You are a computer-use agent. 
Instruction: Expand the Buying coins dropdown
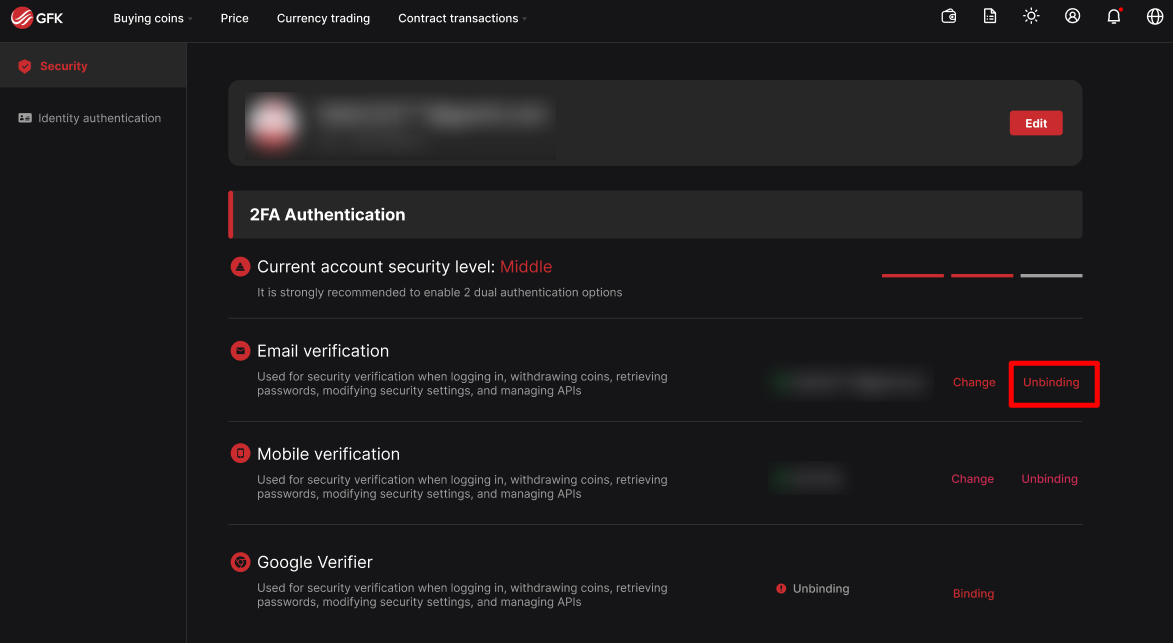[153, 18]
